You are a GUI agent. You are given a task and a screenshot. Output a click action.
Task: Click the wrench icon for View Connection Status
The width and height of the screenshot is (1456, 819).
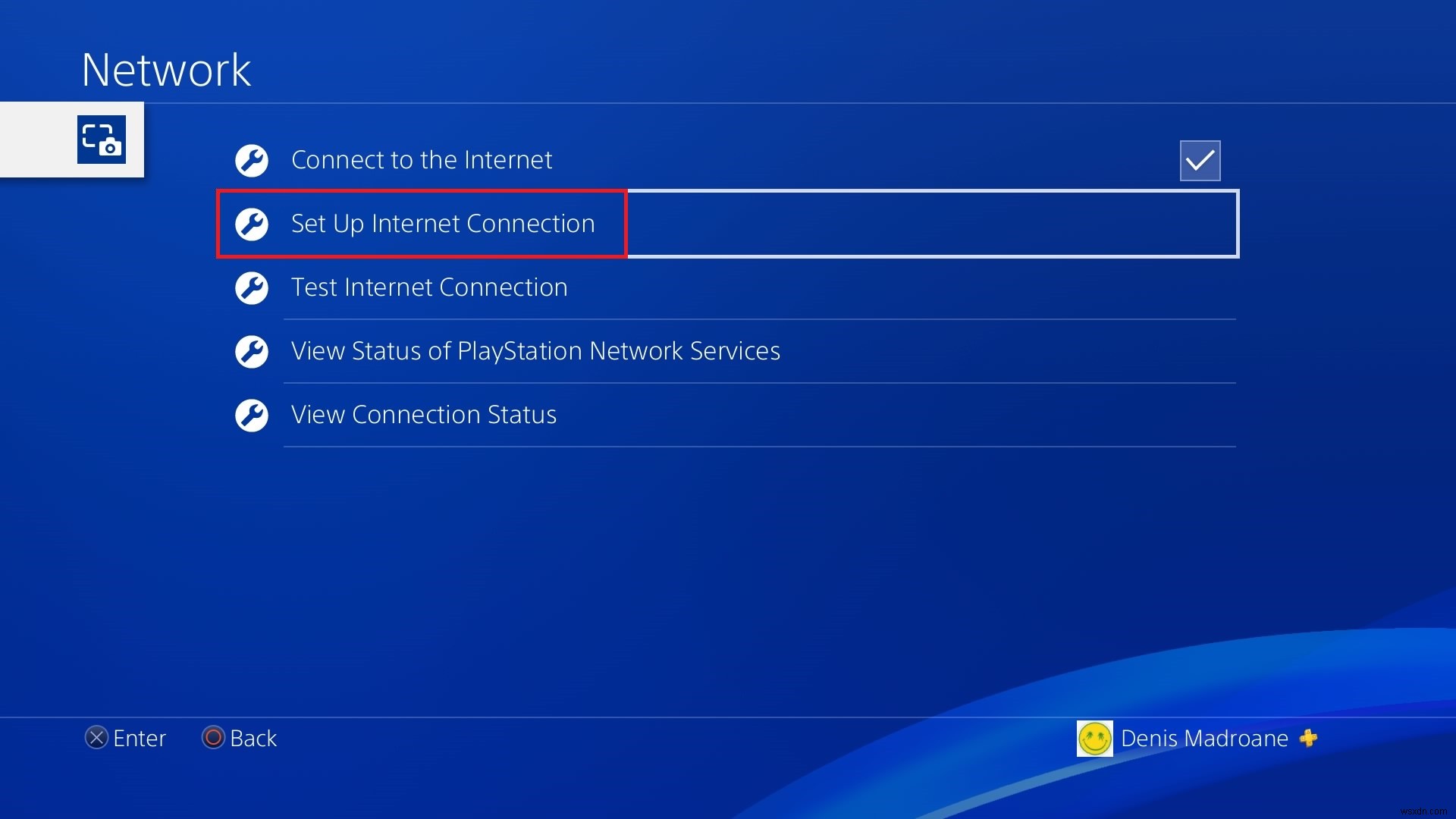point(252,414)
